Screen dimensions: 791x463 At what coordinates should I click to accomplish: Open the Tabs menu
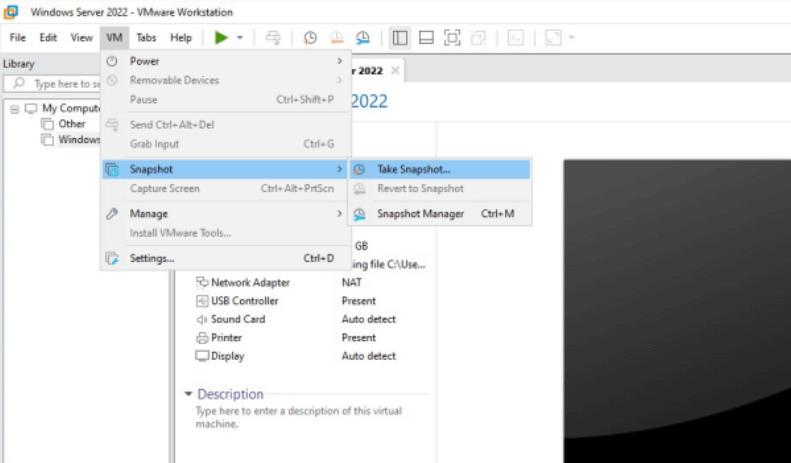146,38
